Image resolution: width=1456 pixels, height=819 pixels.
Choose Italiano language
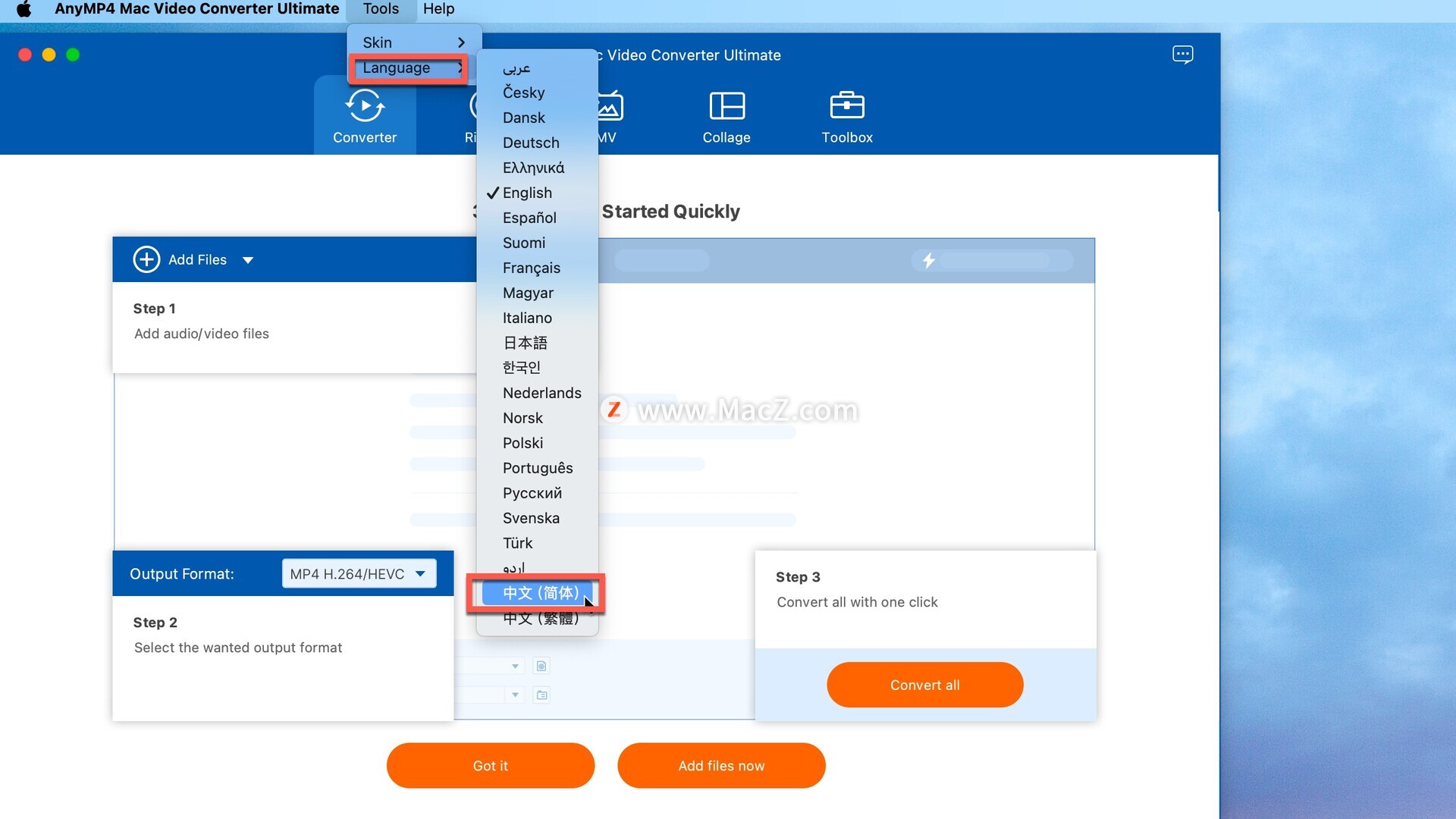click(x=537, y=318)
